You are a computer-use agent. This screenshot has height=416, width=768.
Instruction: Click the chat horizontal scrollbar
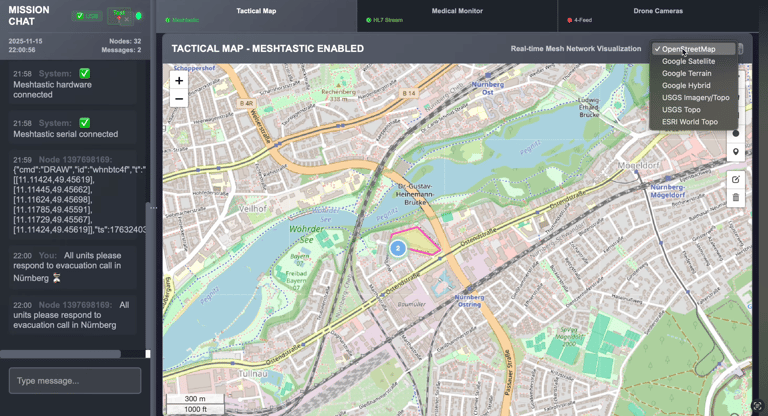pos(60,354)
